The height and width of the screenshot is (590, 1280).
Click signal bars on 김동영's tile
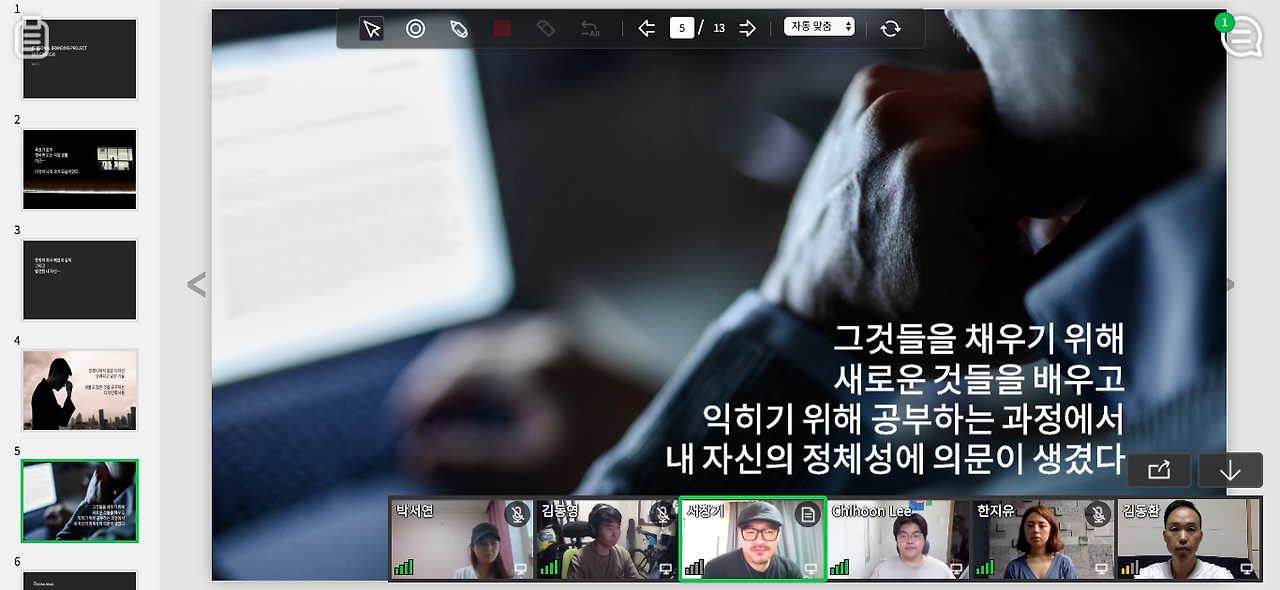[x=549, y=567]
